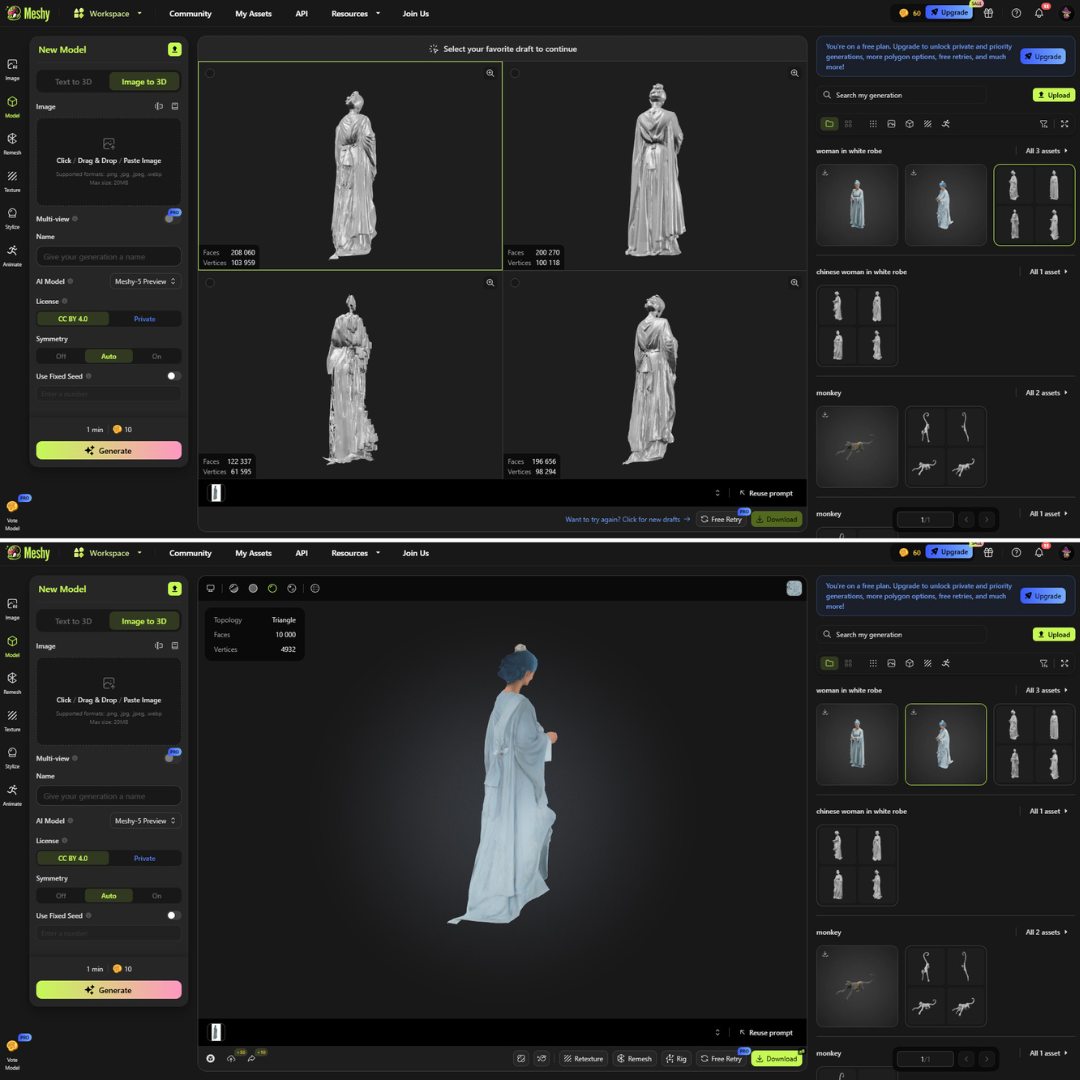
Task: Click the help question-mark icon in lower window header
Action: (x=1016, y=552)
